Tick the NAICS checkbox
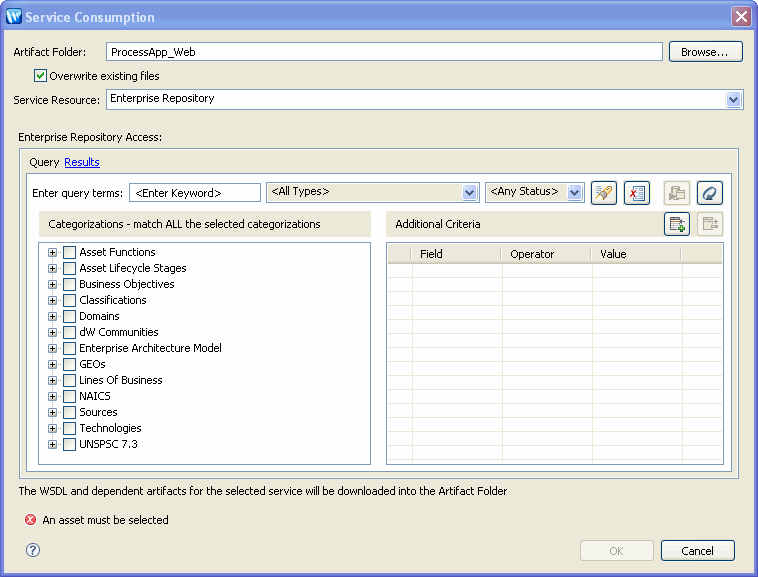This screenshot has width=758, height=577. (70, 396)
